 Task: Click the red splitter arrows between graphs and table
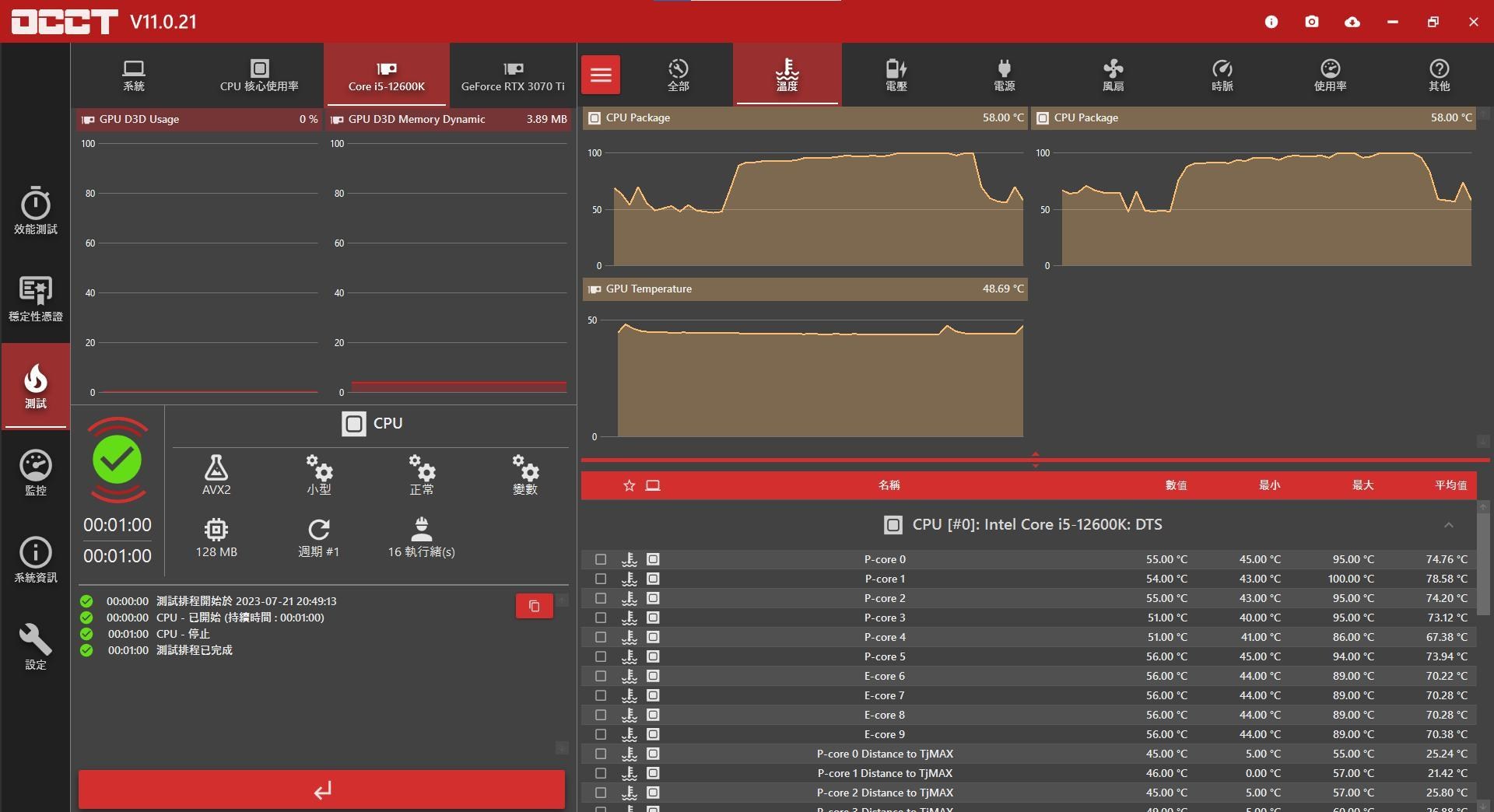click(x=1035, y=460)
